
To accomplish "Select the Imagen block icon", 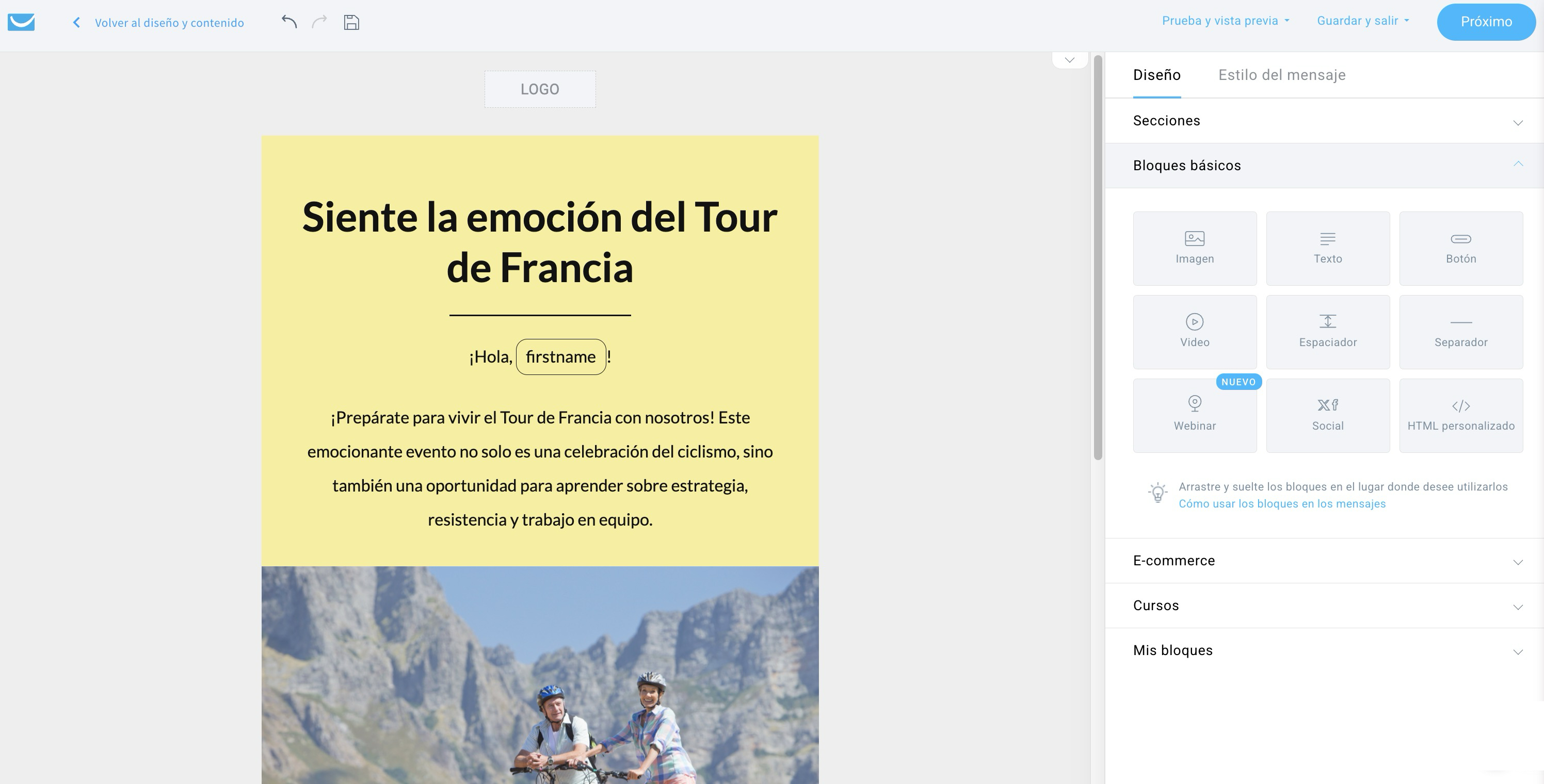I will (1195, 248).
